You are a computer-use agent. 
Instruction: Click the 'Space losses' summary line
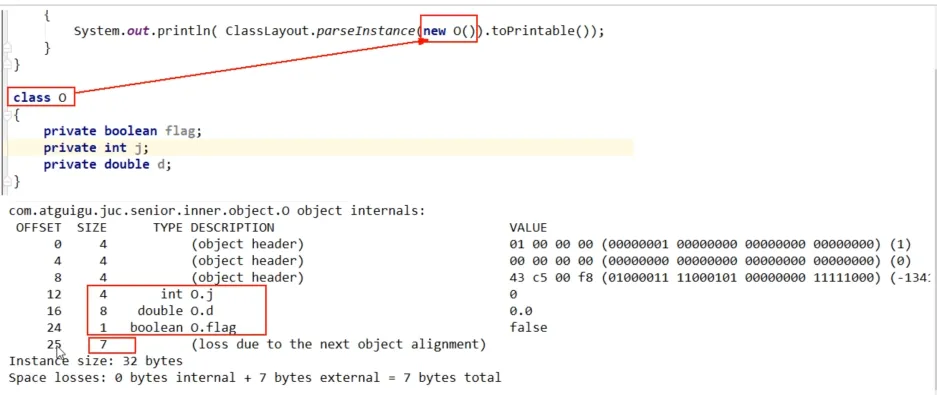(x=255, y=378)
